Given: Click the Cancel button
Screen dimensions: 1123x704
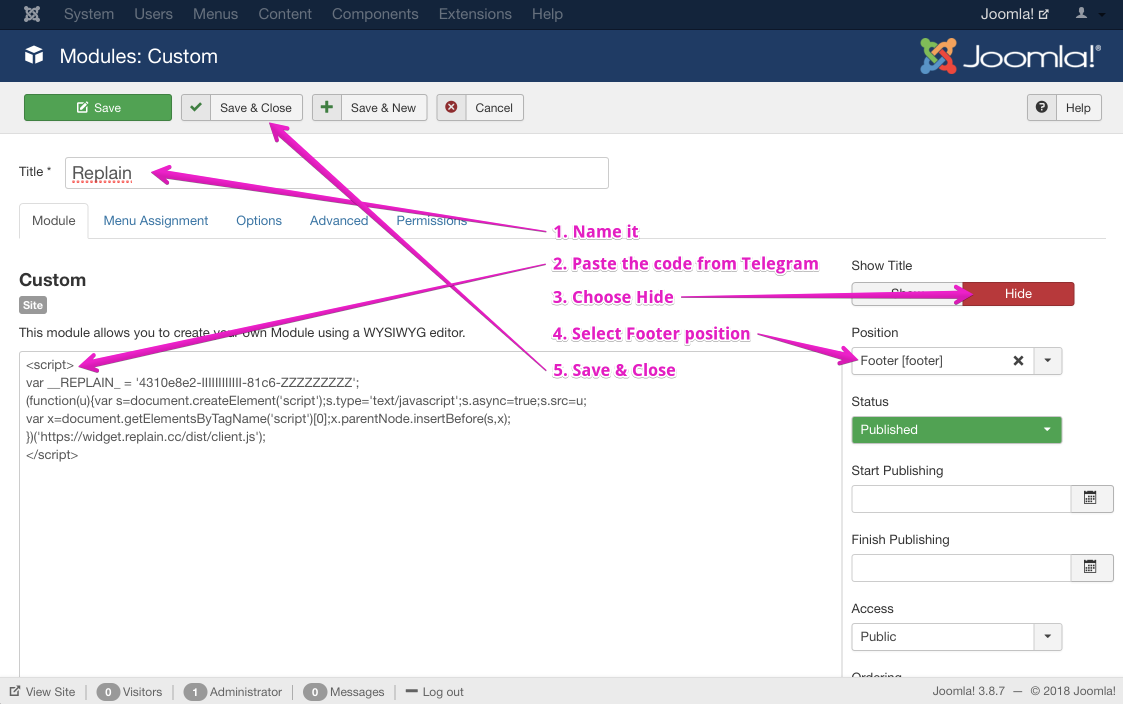Looking at the screenshot, I should coord(480,107).
